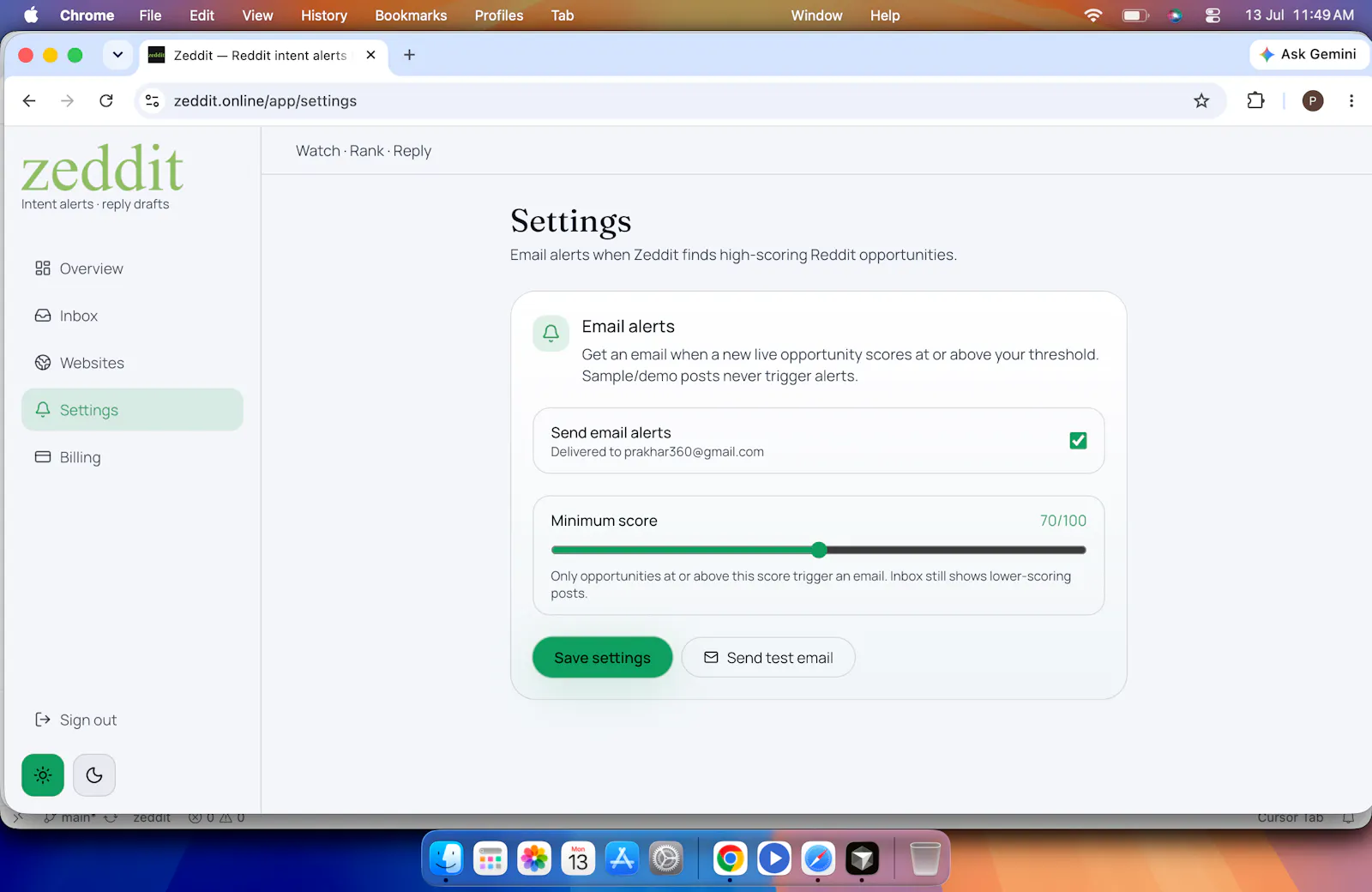
Task: Go forward in browser history
Action: 68,101
